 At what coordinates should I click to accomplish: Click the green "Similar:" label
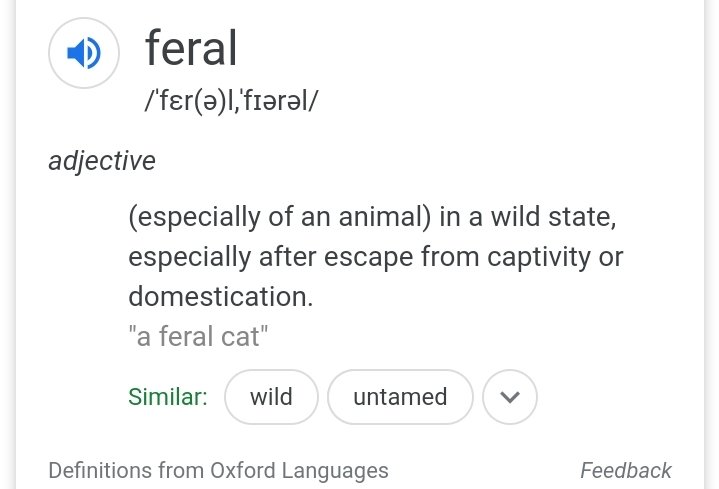[x=167, y=397]
